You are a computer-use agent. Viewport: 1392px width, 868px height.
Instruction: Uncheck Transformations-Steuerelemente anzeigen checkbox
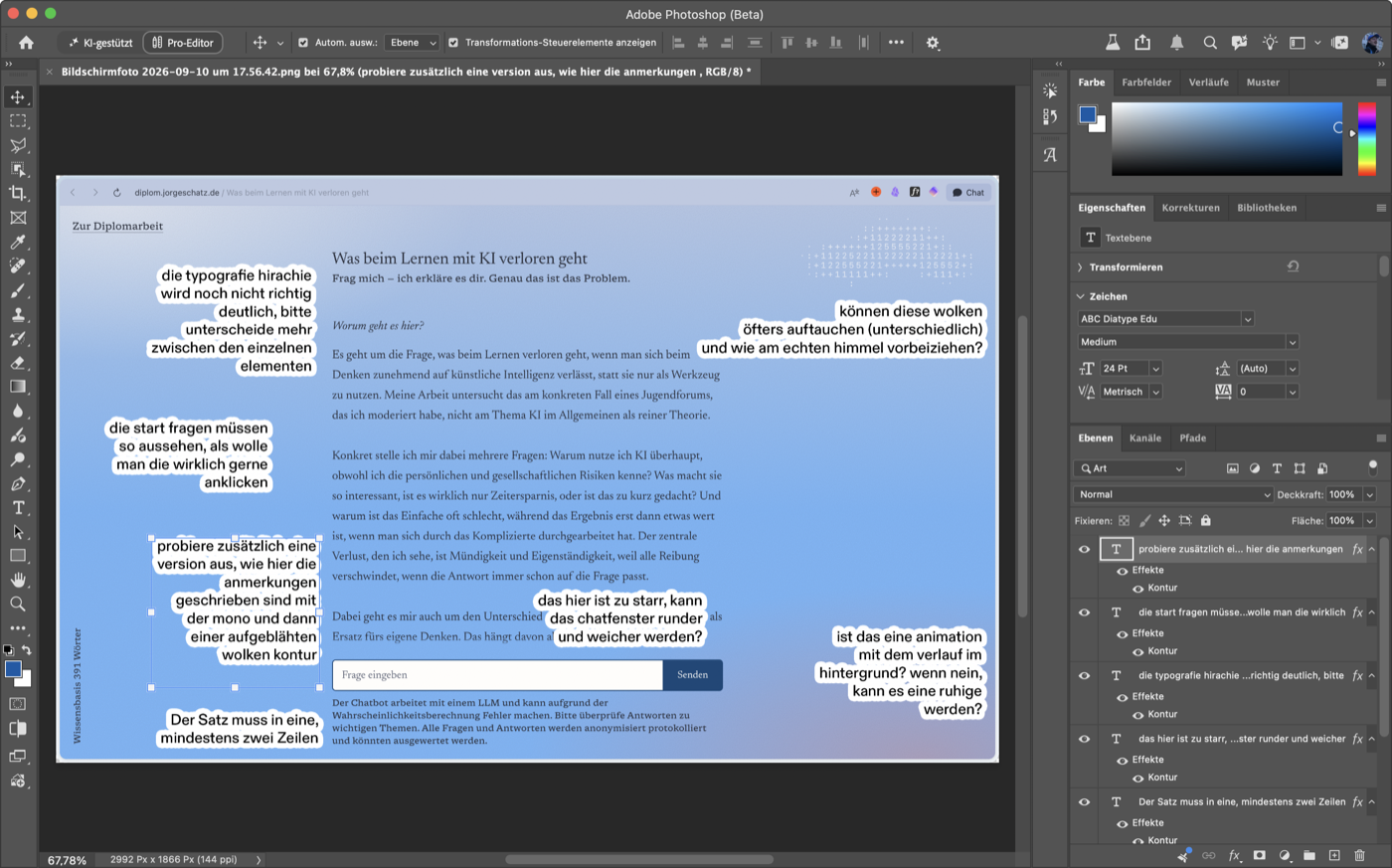click(453, 43)
